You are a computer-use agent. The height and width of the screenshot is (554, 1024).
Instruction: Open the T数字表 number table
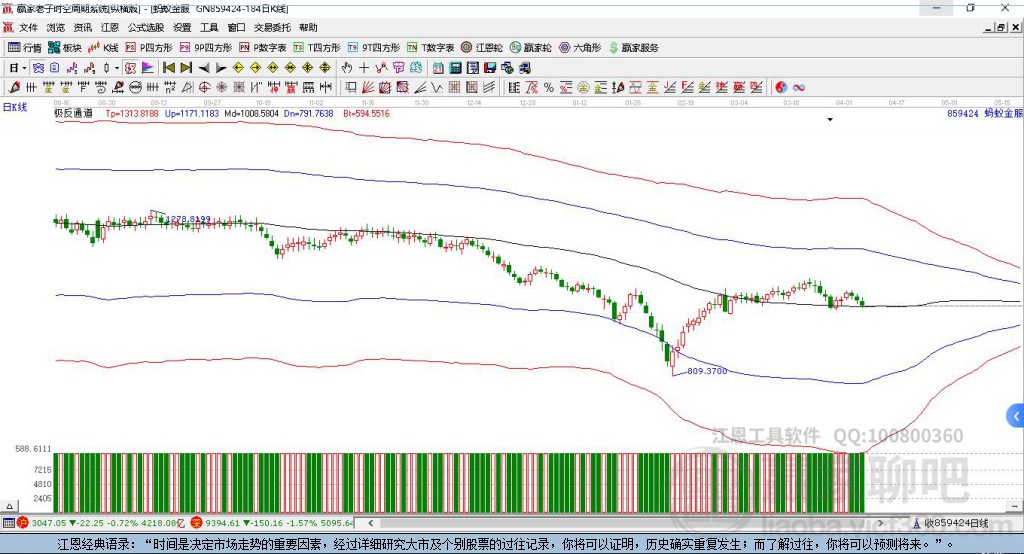(430, 48)
